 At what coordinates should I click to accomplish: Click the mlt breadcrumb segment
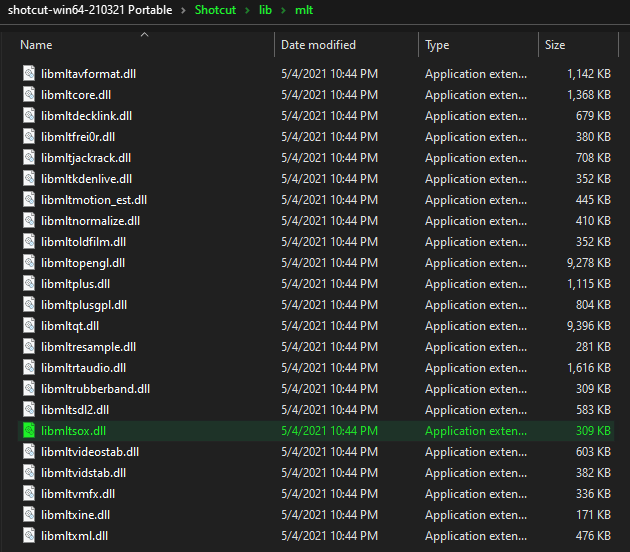click(x=304, y=10)
